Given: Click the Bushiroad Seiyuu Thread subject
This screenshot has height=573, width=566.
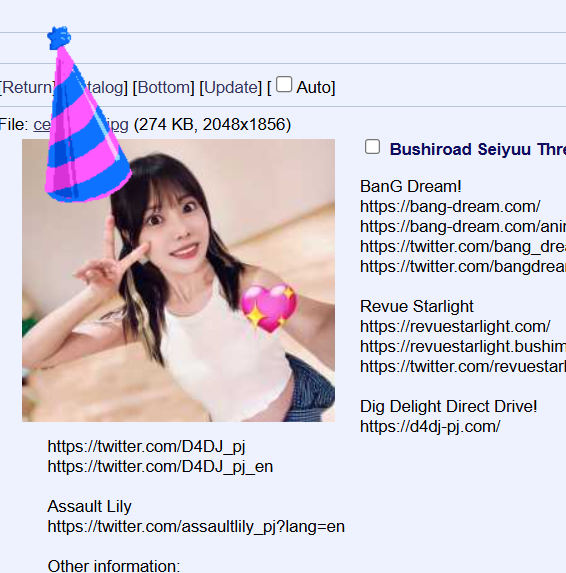Looking at the screenshot, I should pyautogui.click(x=478, y=149).
